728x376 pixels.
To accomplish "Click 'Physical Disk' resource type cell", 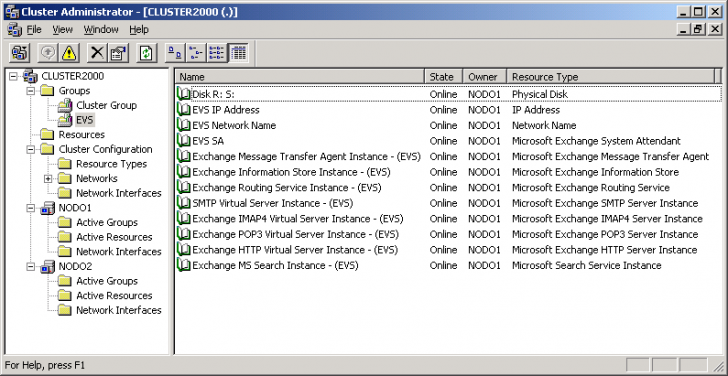I will 540,94.
